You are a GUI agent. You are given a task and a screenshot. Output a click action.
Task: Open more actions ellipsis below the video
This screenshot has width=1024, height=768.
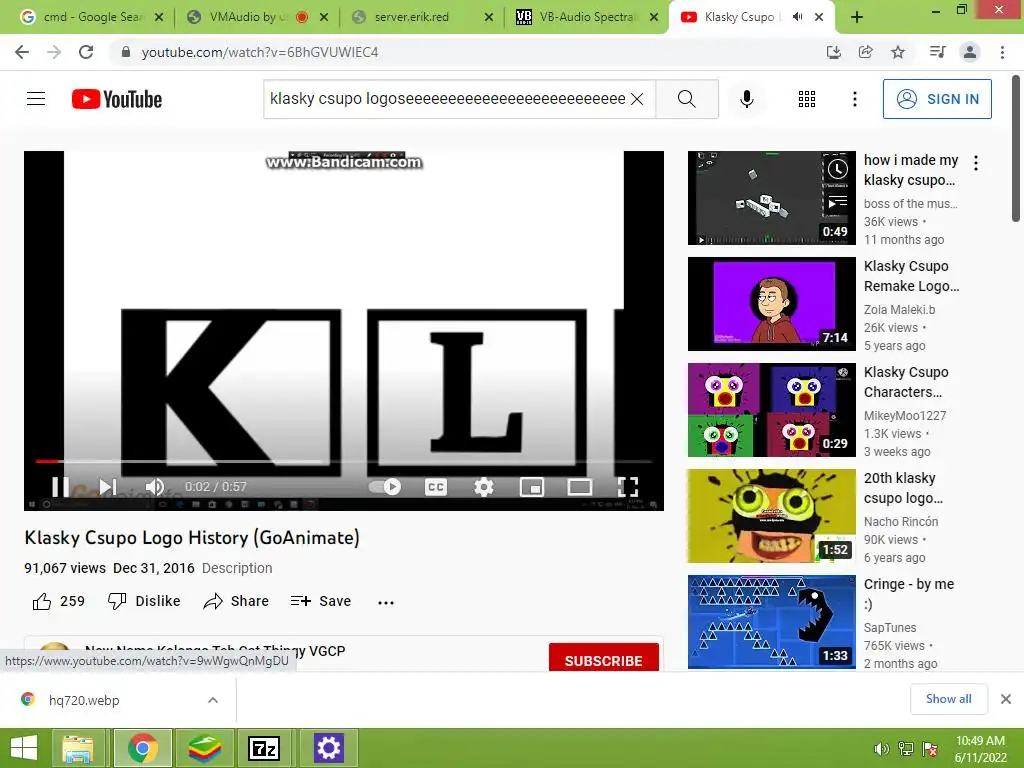(386, 602)
